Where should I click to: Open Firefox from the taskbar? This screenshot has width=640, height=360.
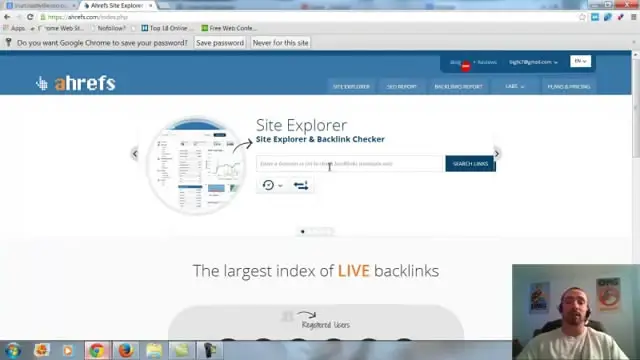pyautogui.click(x=125, y=350)
